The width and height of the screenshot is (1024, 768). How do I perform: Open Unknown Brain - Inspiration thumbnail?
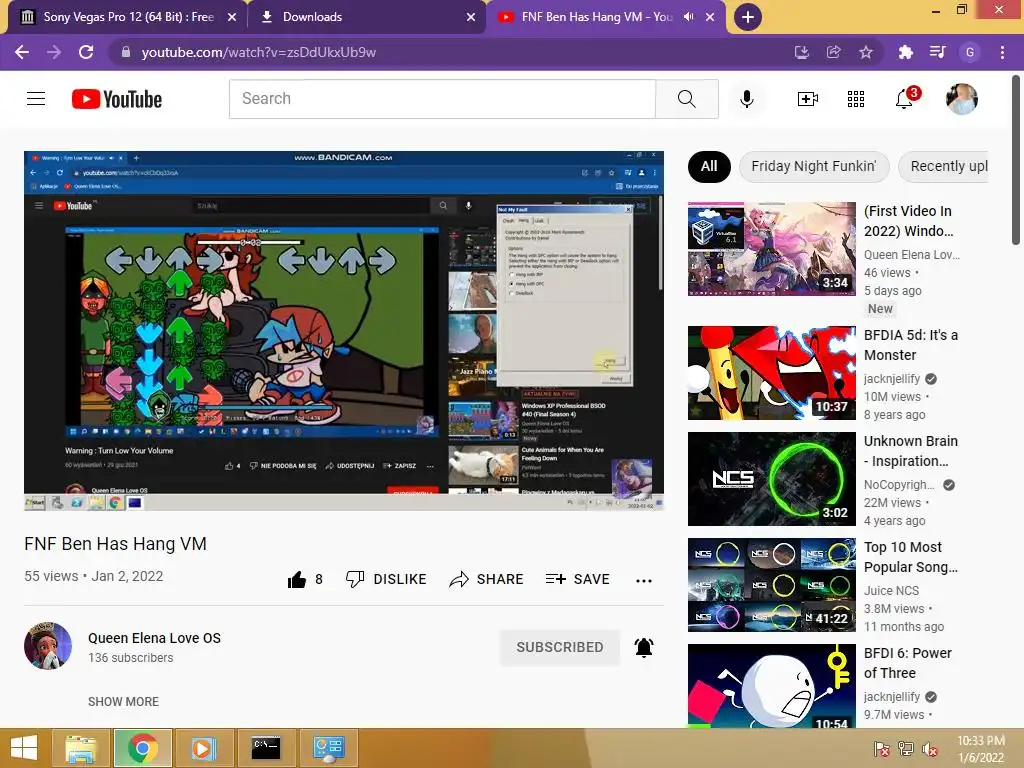click(771, 479)
